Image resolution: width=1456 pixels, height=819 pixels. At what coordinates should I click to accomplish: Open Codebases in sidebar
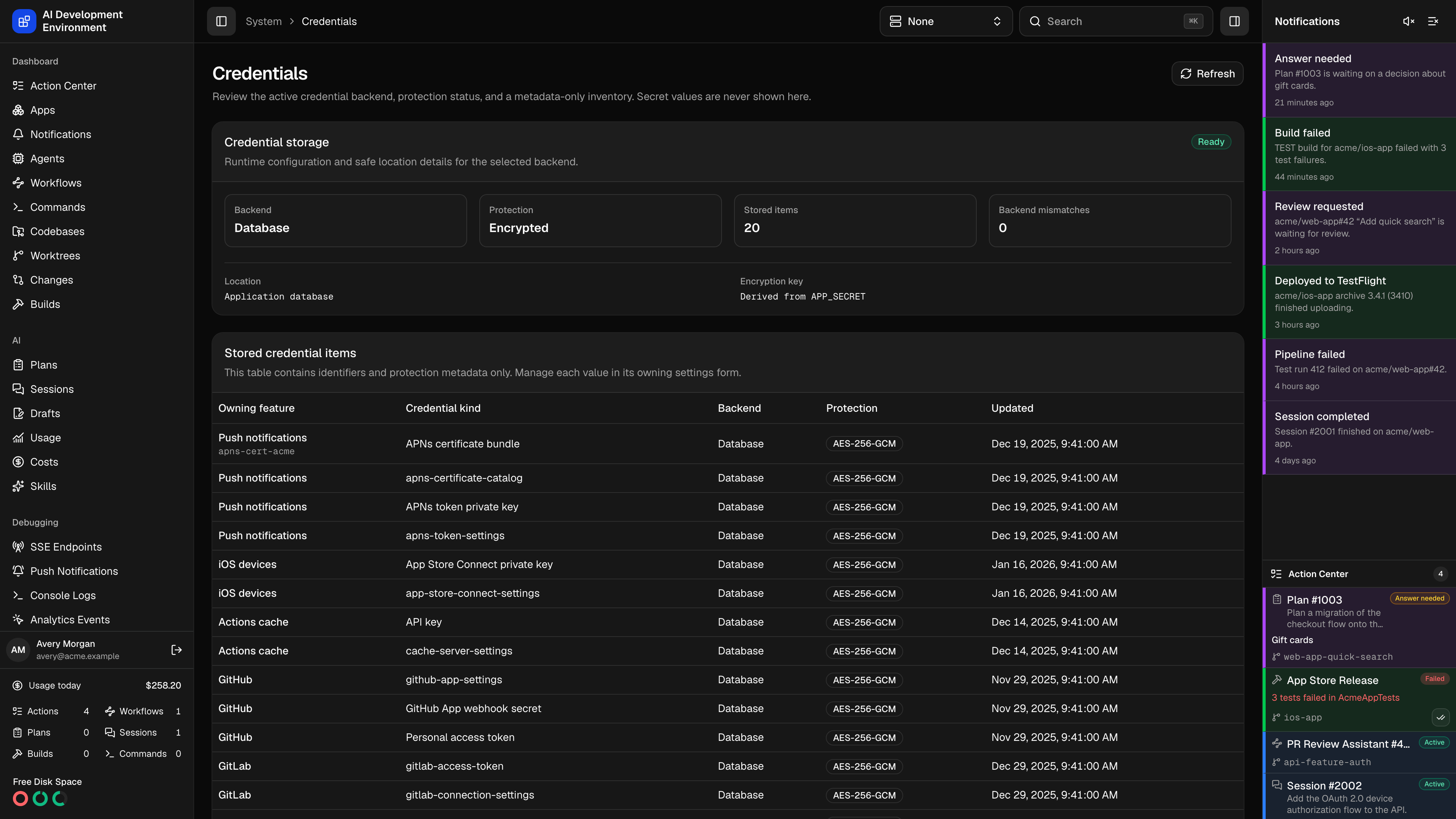pyautogui.click(x=97, y=232)
